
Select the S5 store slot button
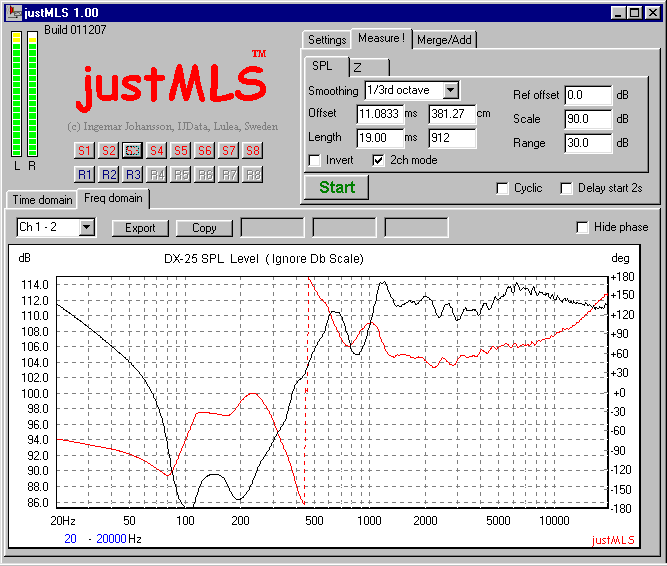click(x=180, y=151)
